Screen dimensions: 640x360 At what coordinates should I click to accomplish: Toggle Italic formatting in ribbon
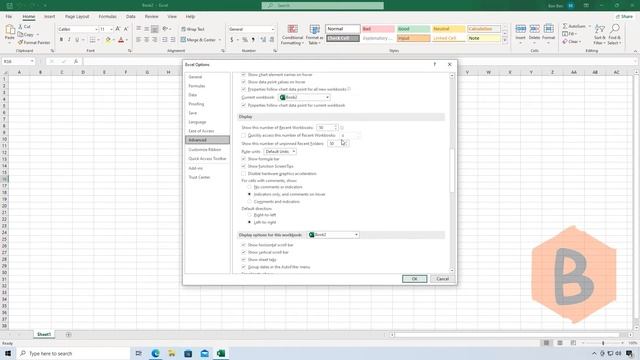click(69, 40)
